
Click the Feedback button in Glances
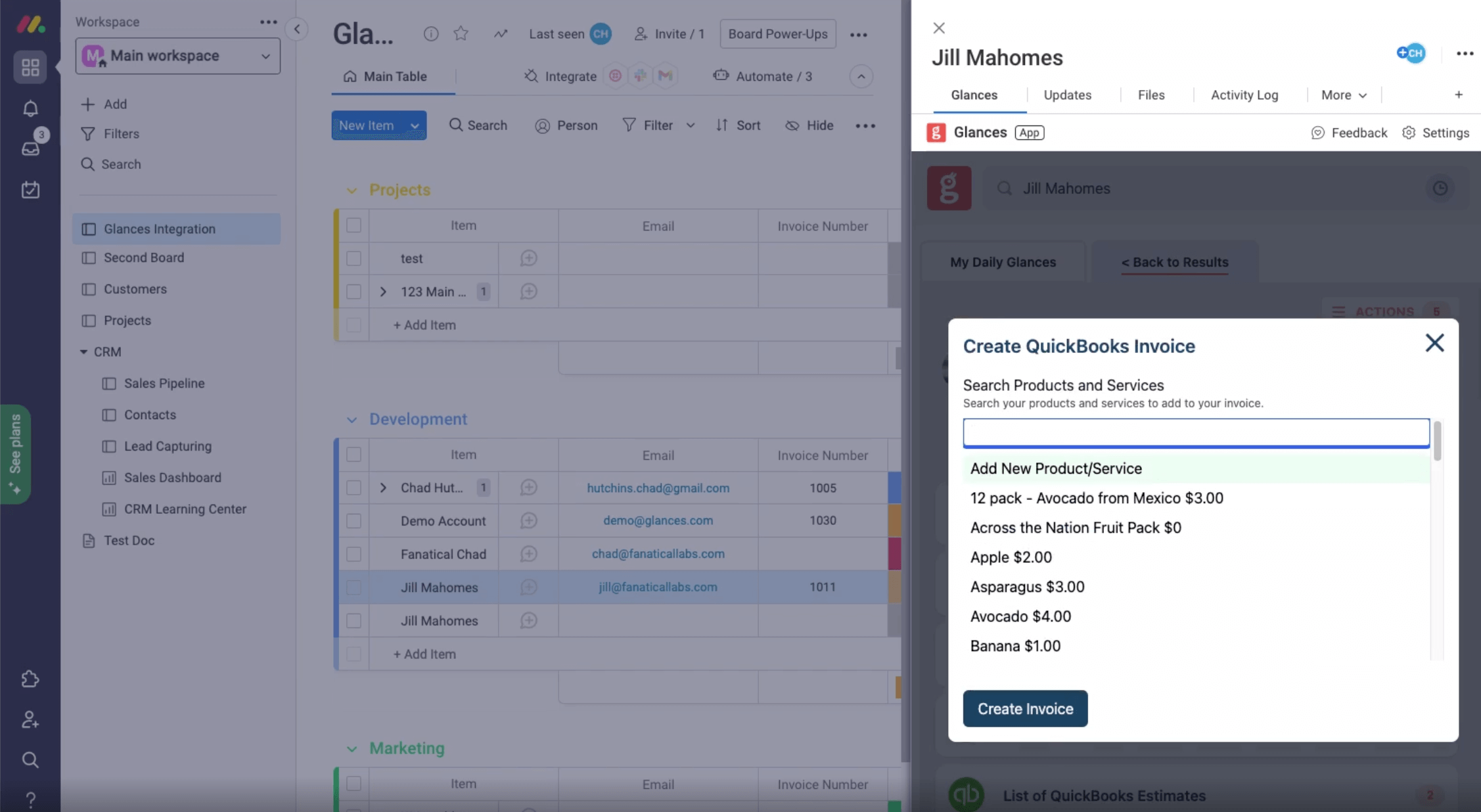pyautogui.click(x=1349, y=133)
